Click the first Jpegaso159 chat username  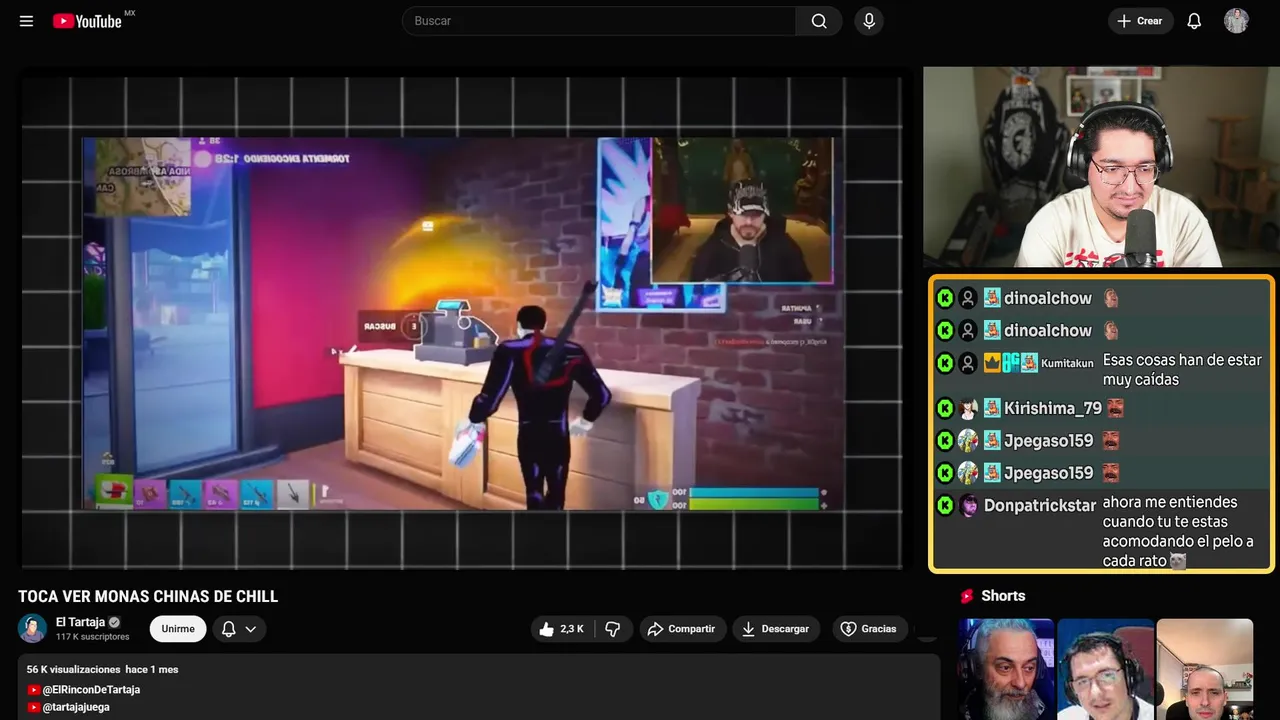1049,440
